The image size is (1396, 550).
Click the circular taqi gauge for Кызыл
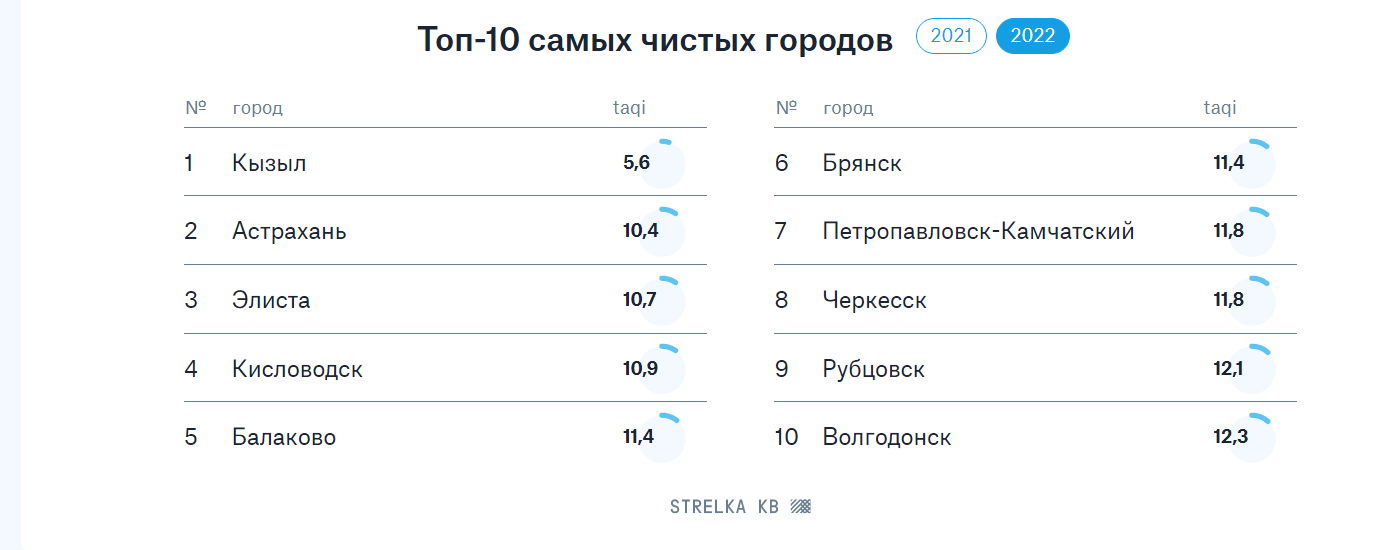click(x=661, y=164)
